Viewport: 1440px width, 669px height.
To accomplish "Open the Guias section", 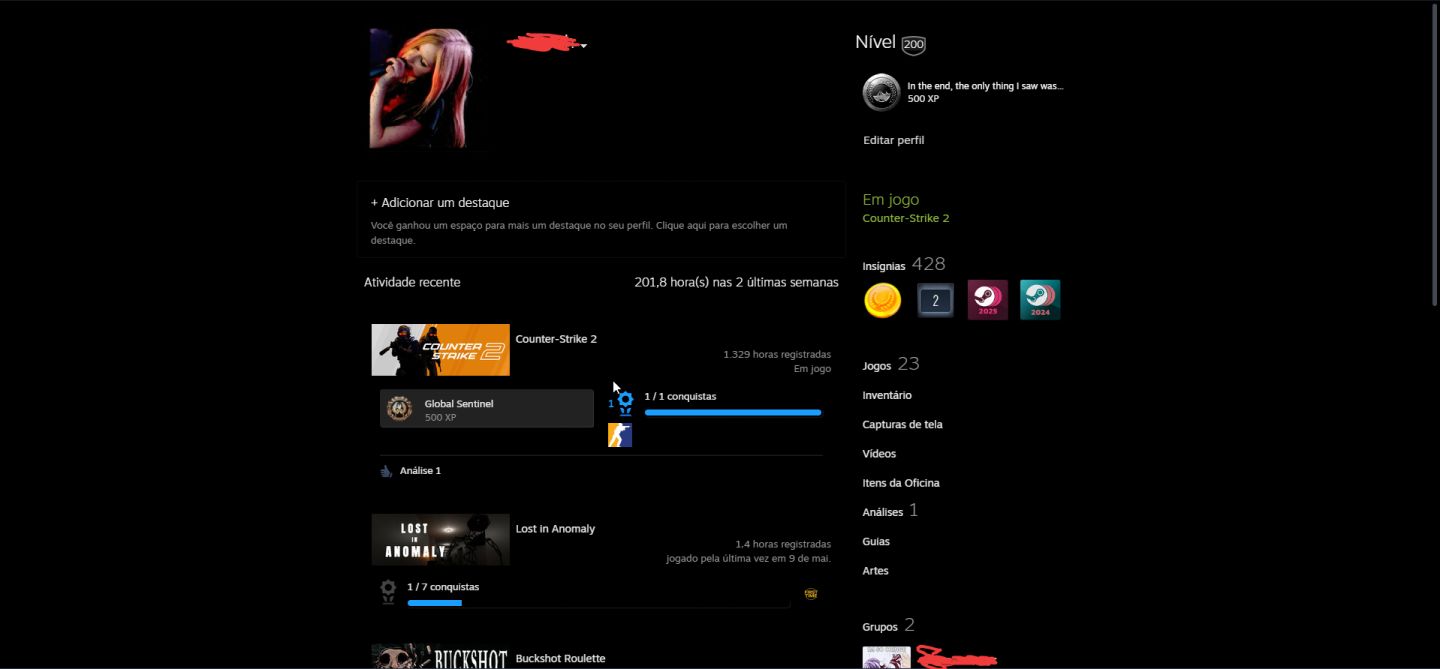I will point(876,541).
